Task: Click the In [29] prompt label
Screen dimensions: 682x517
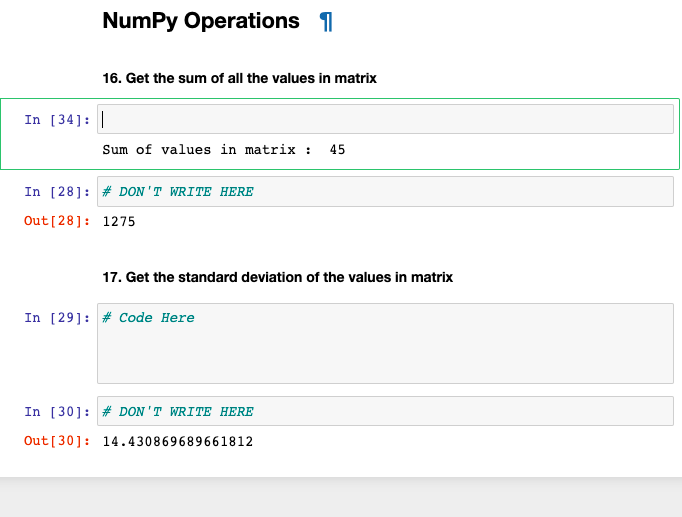Action: (x=57, y=318)
